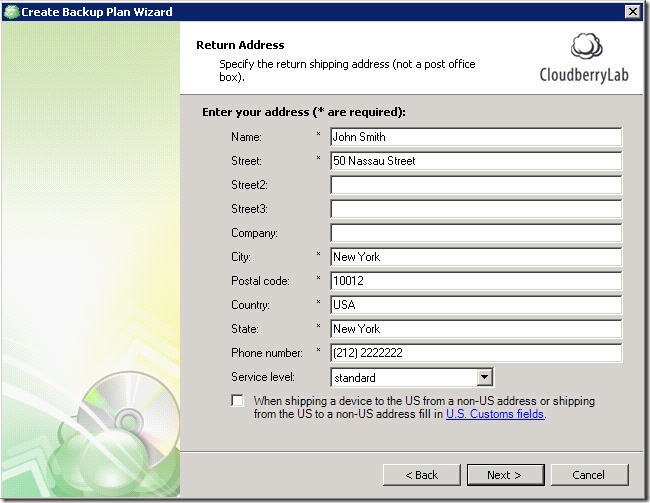The height and width of the screenshot is (503, 650).
Task: Open the Service level dropdown arrow
Action: click(x=484, y=377)
